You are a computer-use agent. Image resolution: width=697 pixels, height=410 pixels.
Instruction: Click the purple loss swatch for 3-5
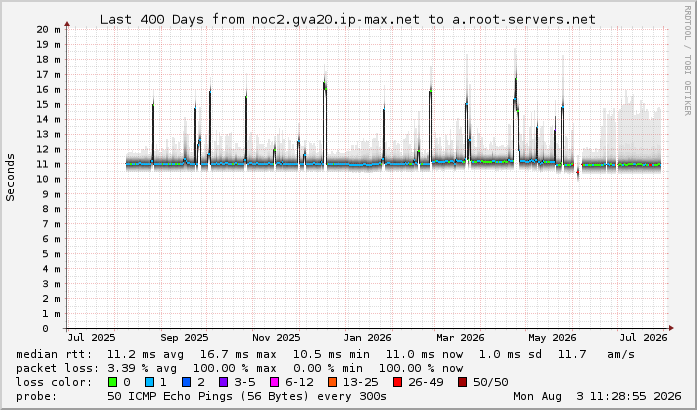click(x=223, y=382)
